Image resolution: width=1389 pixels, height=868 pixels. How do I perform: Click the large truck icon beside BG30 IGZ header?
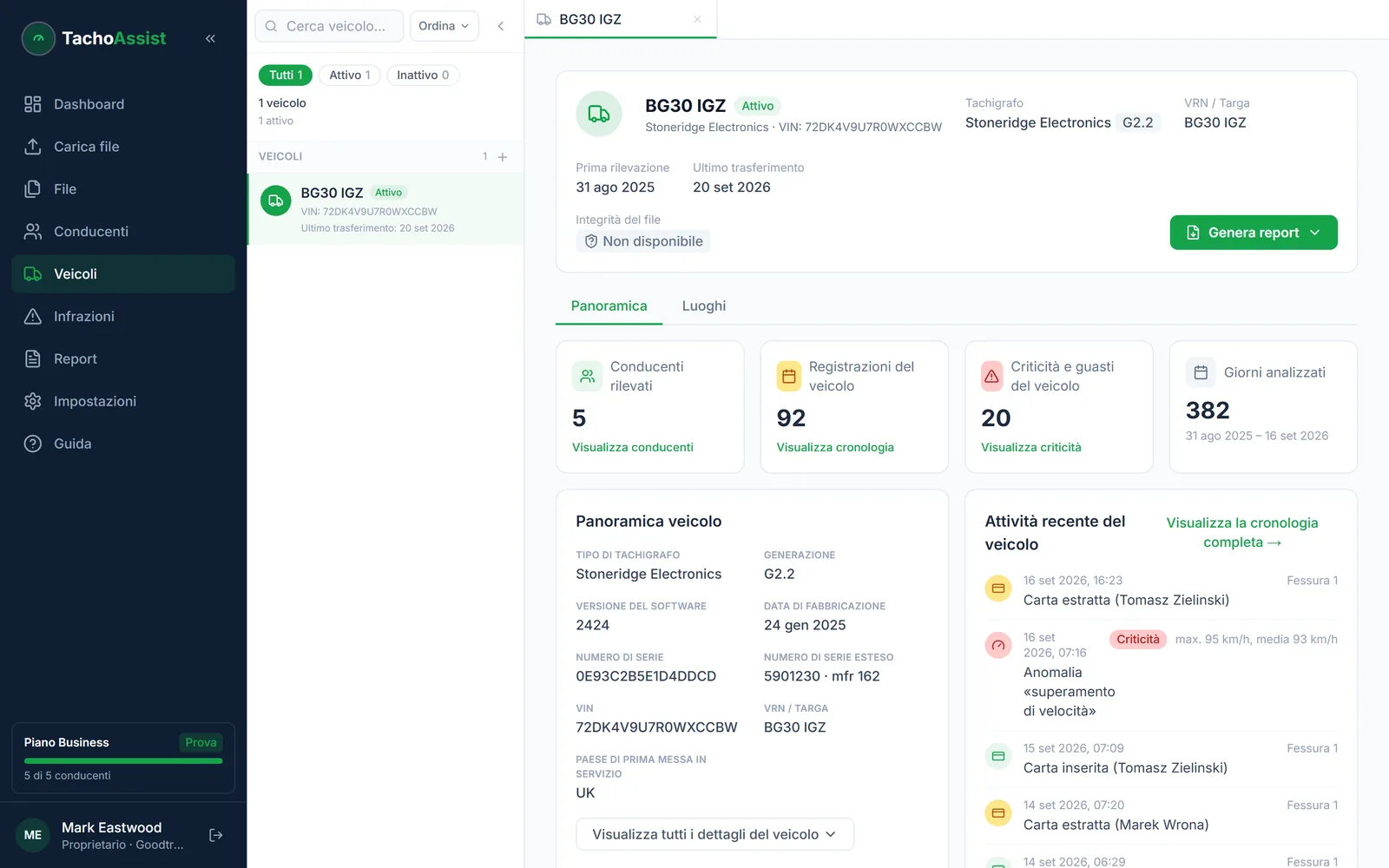click(x=599, y=114)
